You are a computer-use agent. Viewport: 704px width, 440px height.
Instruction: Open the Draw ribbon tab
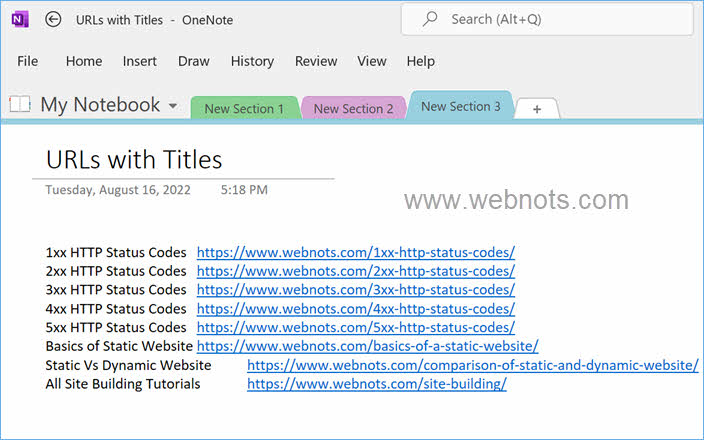[x=194, y=61]
